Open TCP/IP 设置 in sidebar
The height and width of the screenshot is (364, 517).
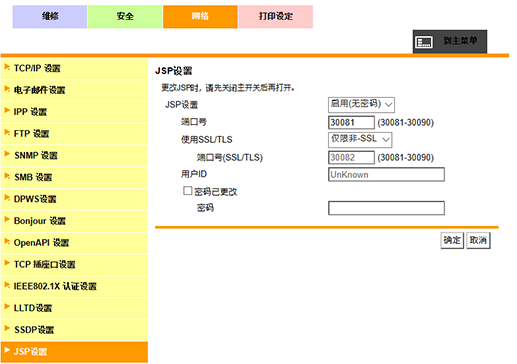pyautogui.click(x=74, y=69)
